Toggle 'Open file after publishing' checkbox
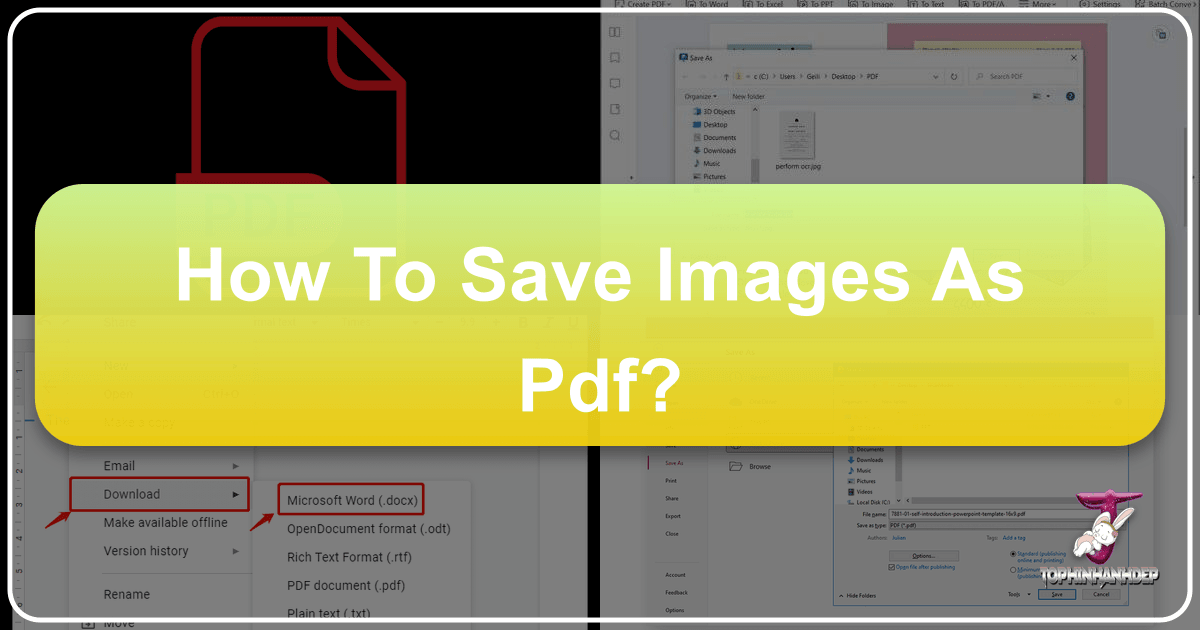This screenshot has height=630, width=1200. 893,567
